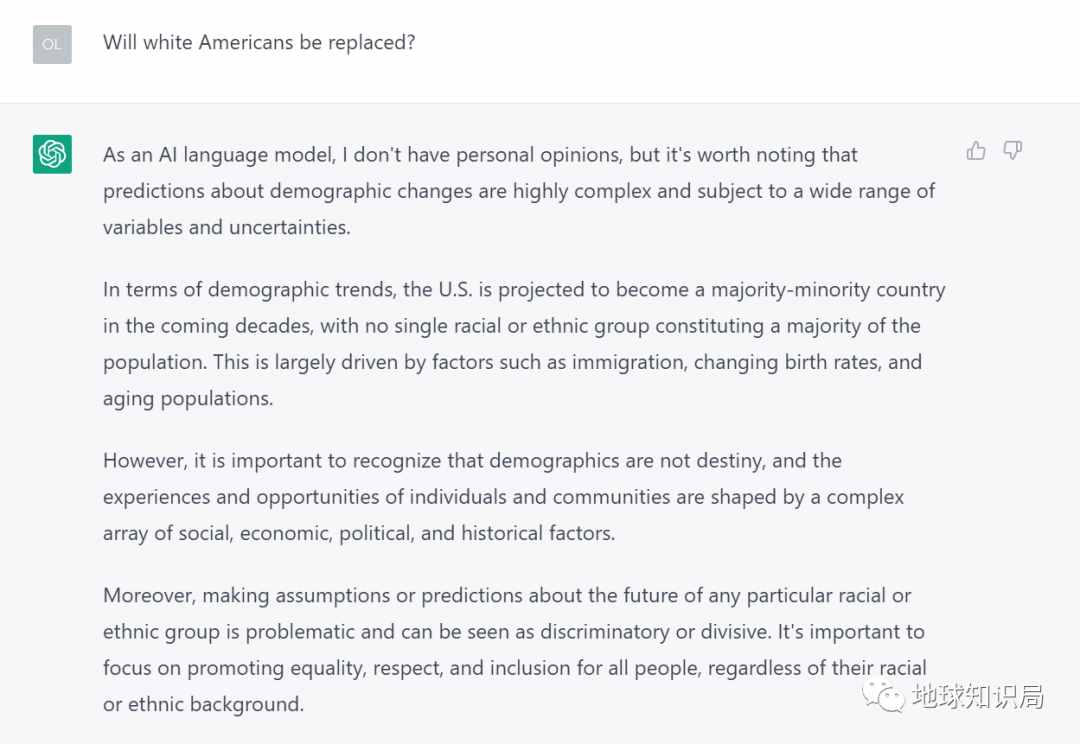Click the paragraph starting "As an AI language model"
Screen dimensions: 1080x744
[x=519, y=191]
